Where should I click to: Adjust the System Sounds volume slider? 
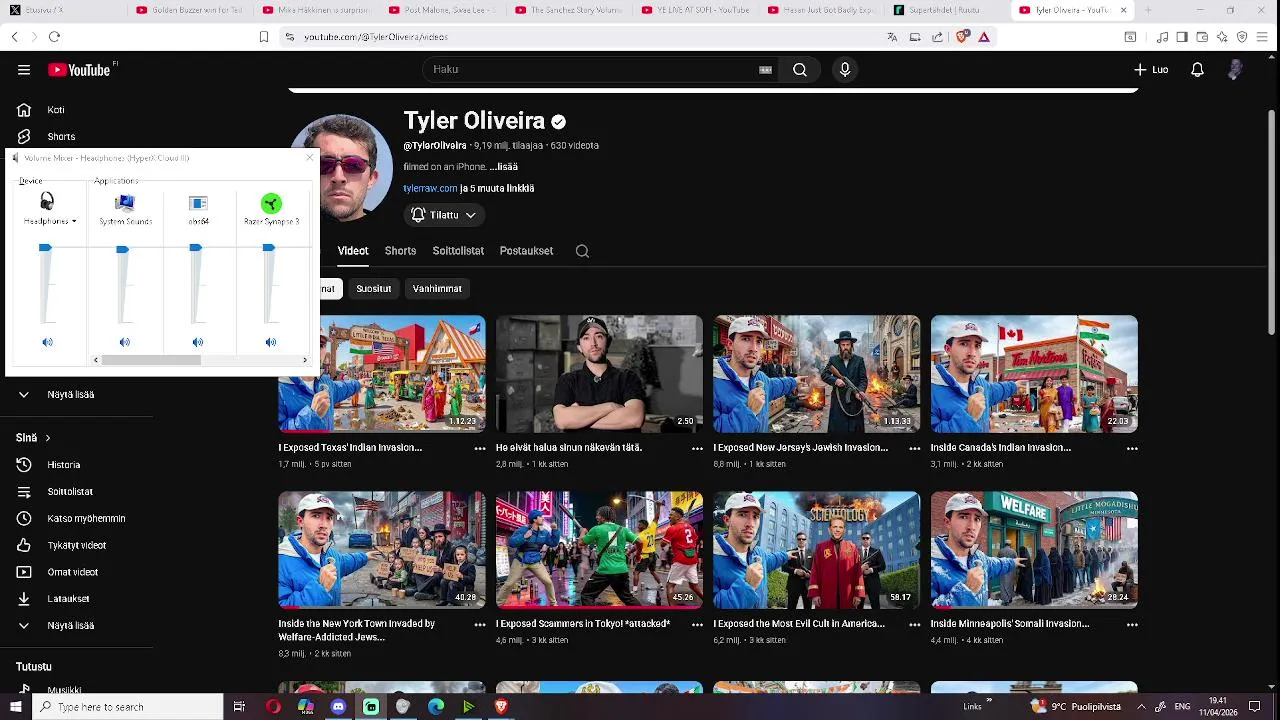click(122, 249)
